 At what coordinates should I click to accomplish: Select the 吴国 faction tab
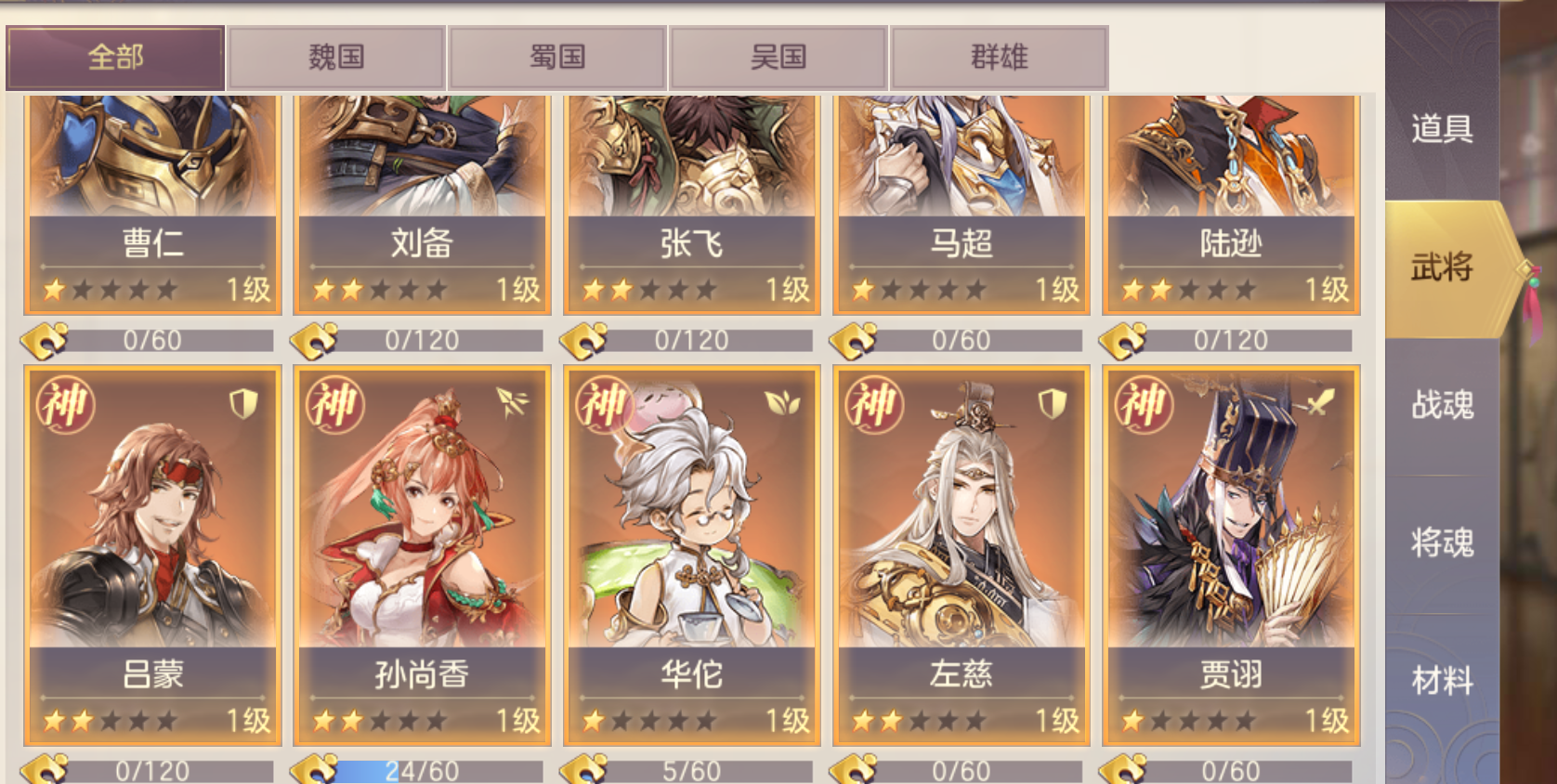[x=778, y=58]
